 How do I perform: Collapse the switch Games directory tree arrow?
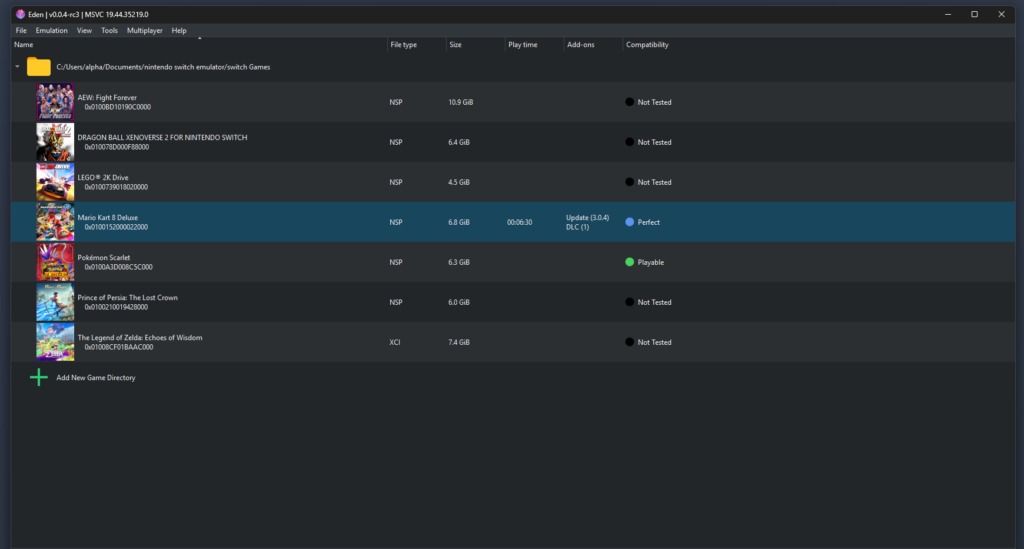[x=17, y=67]
